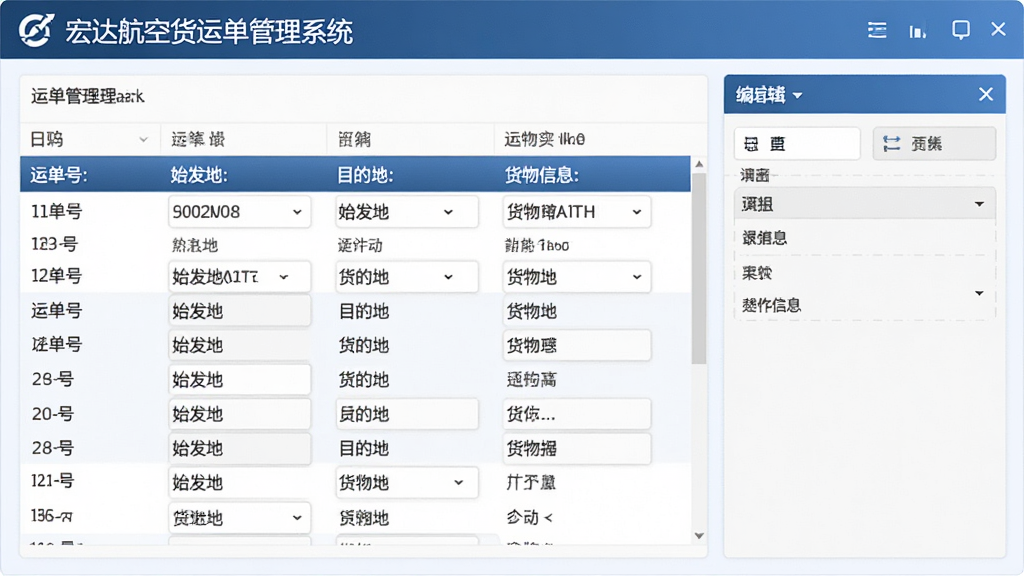Select the 12单号 row label

point(57,276)
